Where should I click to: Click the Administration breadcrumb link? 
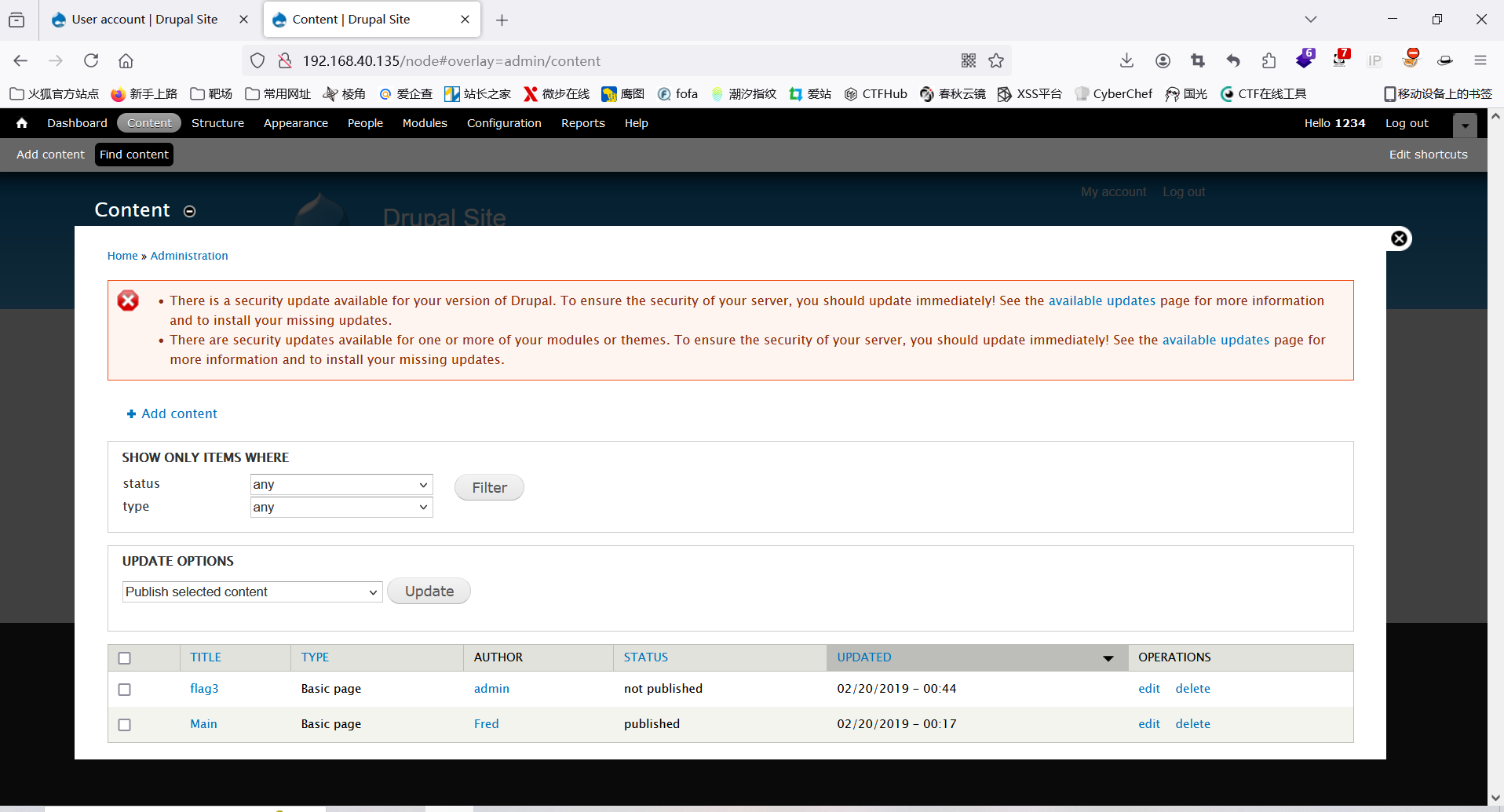[x=189, y=256]
